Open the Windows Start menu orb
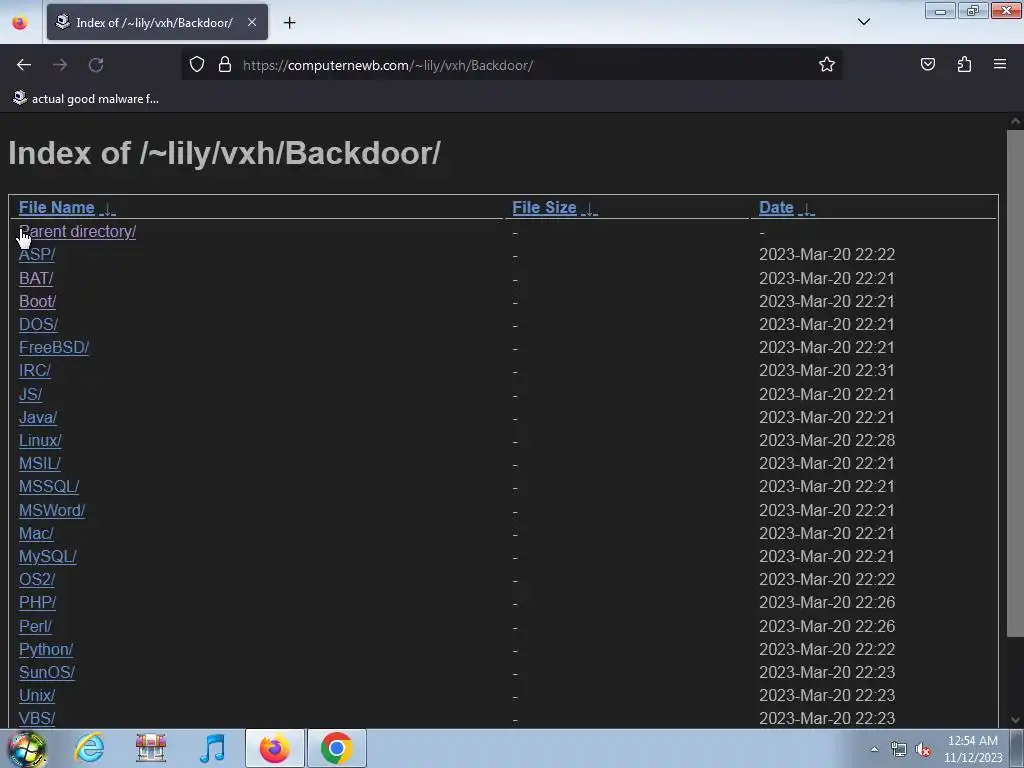The image size is (1024, 768). 27,749
